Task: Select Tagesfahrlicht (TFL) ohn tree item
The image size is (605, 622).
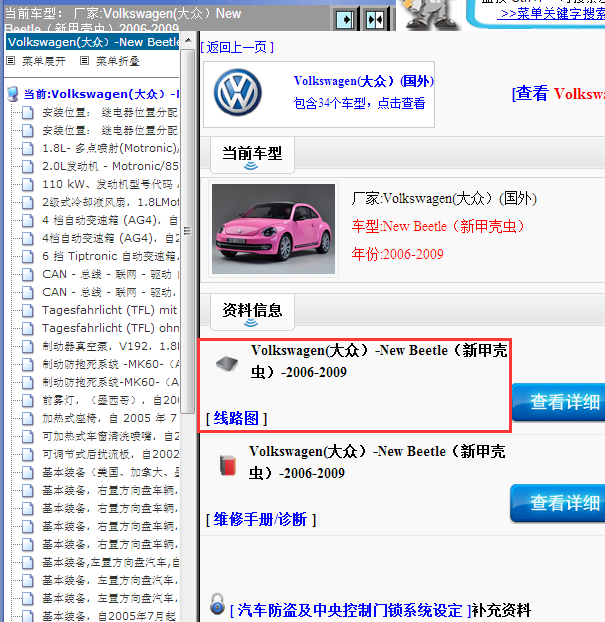Action: (x=110, y=328)
